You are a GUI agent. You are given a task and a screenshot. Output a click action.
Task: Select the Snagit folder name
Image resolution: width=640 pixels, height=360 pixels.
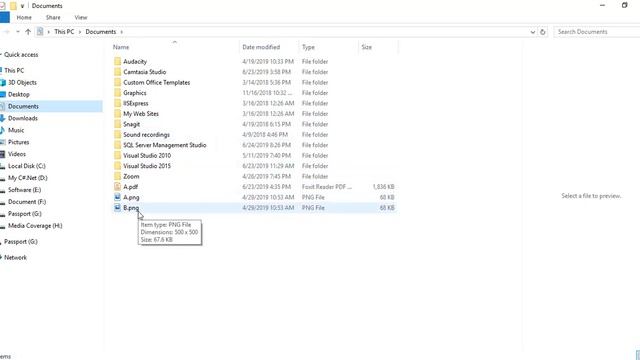(x=131, y=124)
